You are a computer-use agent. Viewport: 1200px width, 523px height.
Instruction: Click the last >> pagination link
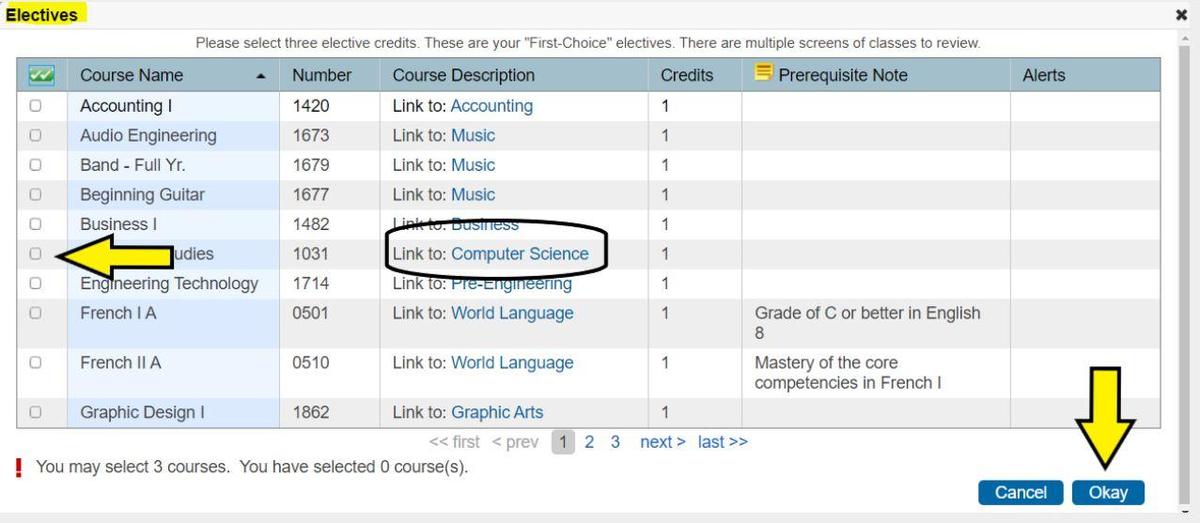722,442
